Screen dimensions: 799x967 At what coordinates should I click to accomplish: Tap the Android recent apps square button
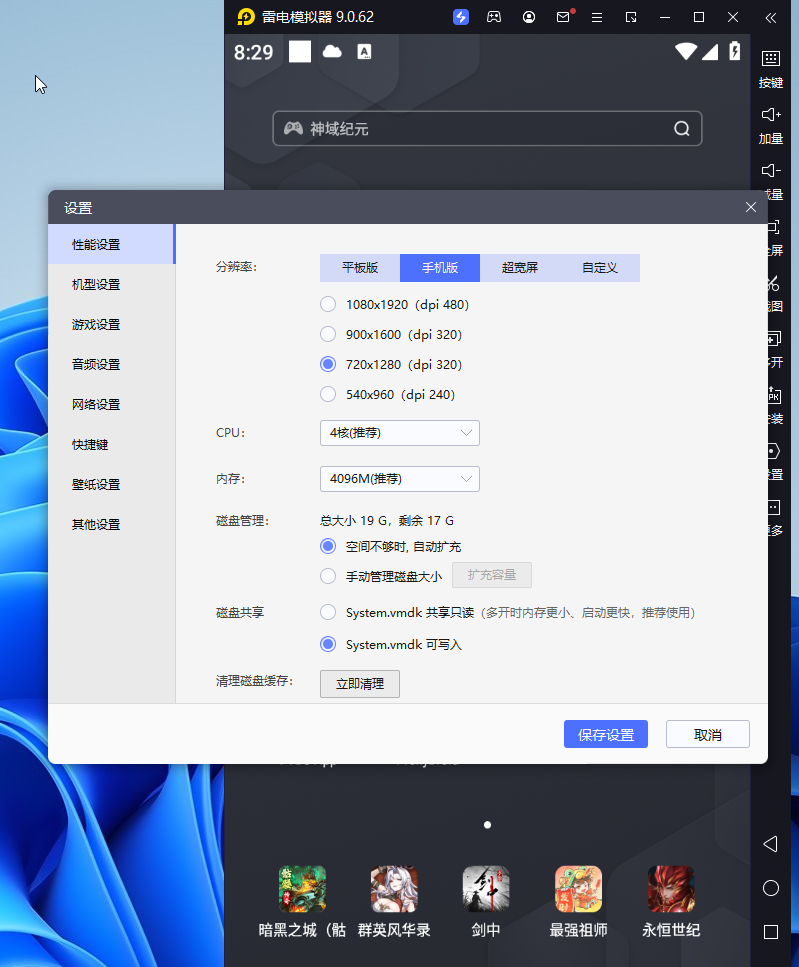(771, 932)
